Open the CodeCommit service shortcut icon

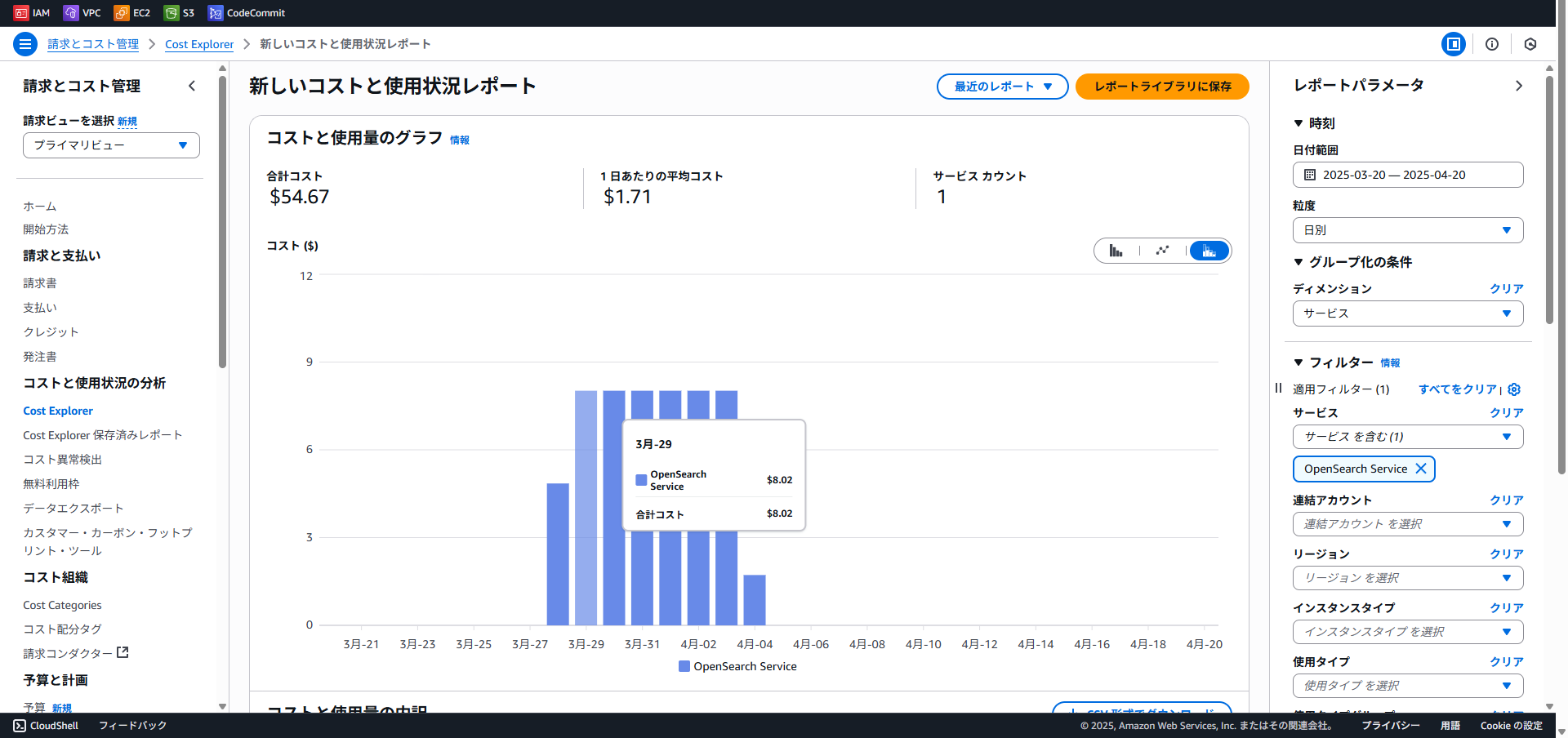[216, 13]
